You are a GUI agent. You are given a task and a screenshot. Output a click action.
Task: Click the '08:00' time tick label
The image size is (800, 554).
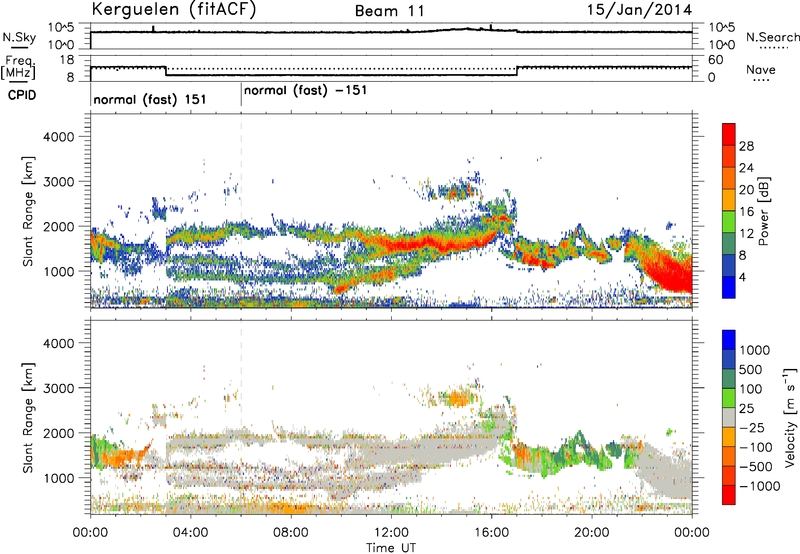click(291, 533)
